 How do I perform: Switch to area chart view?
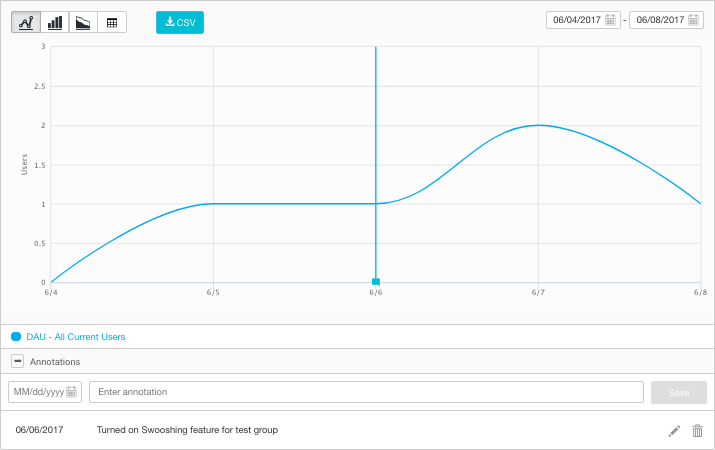83,22
